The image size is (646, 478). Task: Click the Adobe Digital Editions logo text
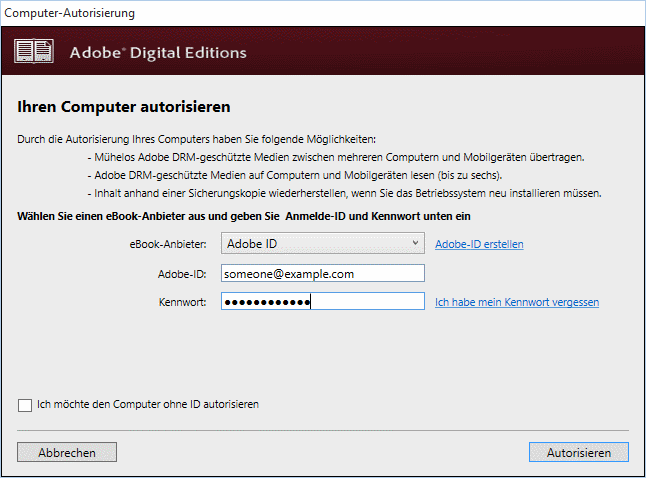pos(158,52)
